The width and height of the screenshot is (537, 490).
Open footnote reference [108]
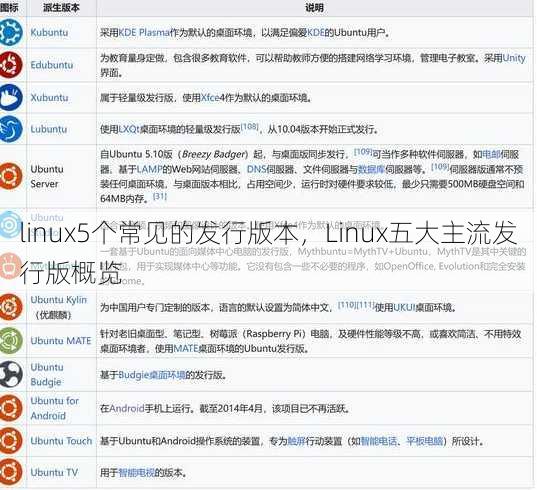pos(249,126)
